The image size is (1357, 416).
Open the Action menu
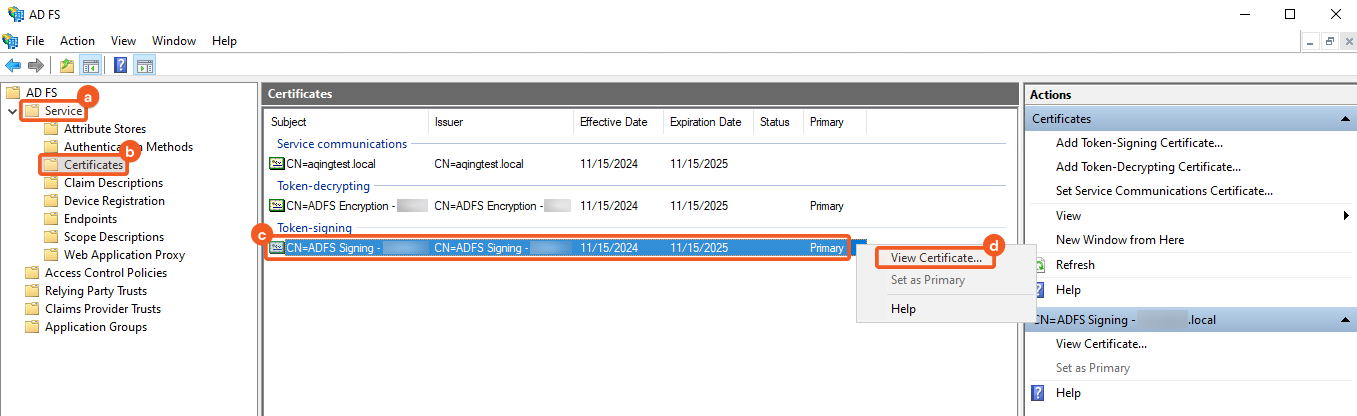click(77, 41)
